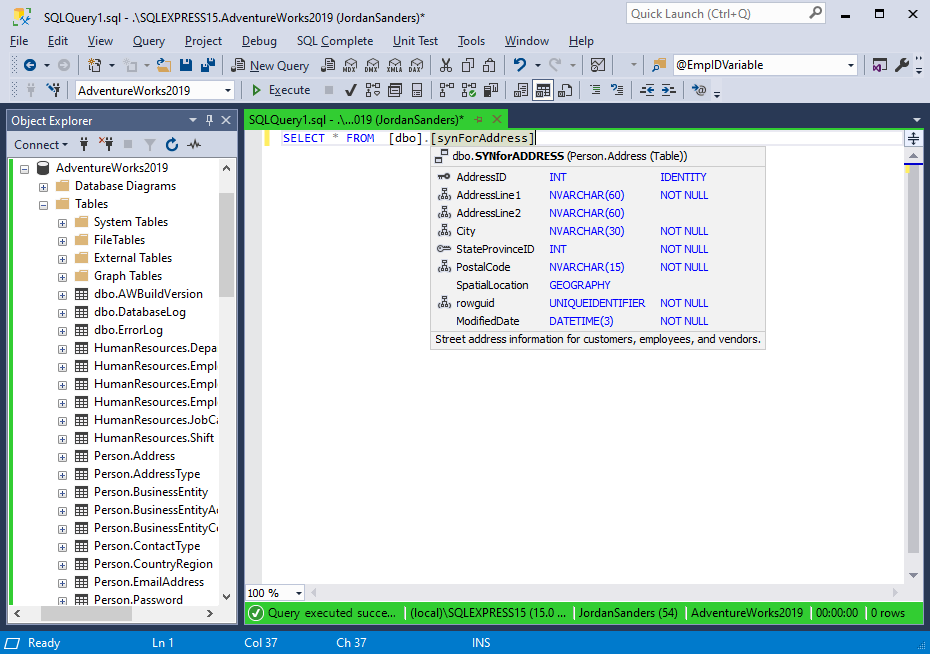Click the wrench Properties icon
This screenshot has height=654, width=930.
point(902,65)
